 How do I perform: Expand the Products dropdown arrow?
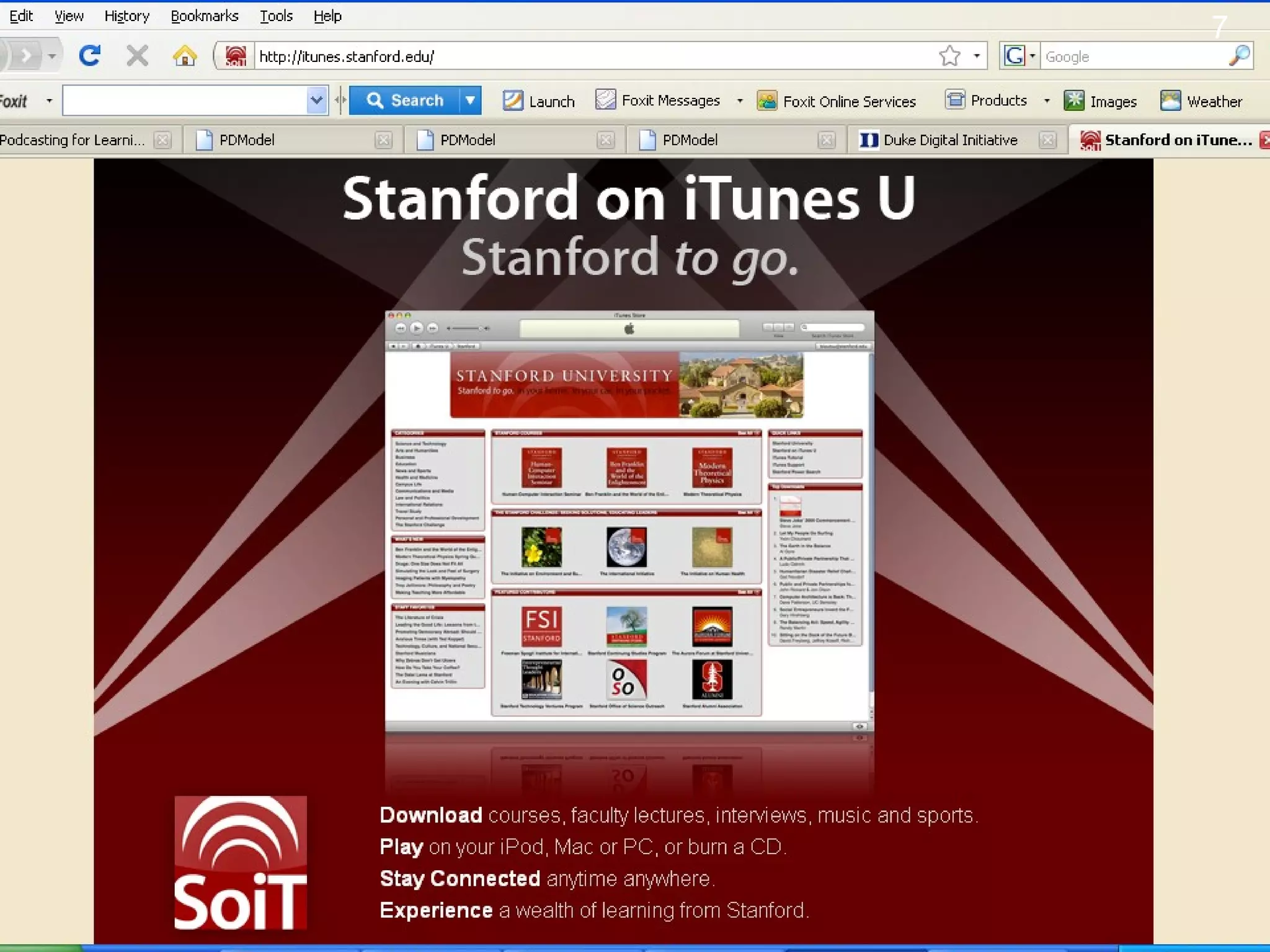(1047, 100)
